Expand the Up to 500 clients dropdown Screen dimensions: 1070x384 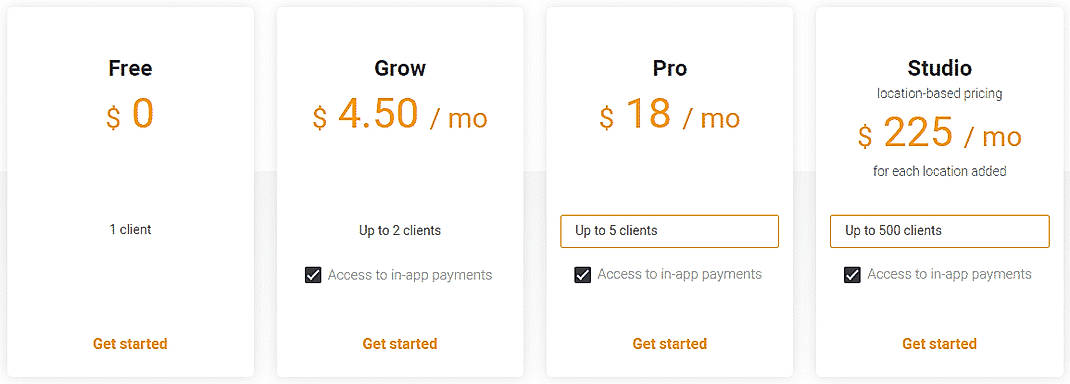(x=940, y=231)
